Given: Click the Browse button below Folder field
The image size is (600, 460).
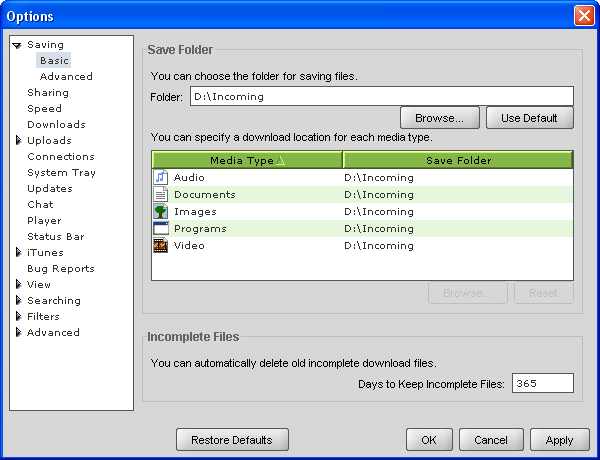Looking at the screenshot, I should [x=440, y=118].
